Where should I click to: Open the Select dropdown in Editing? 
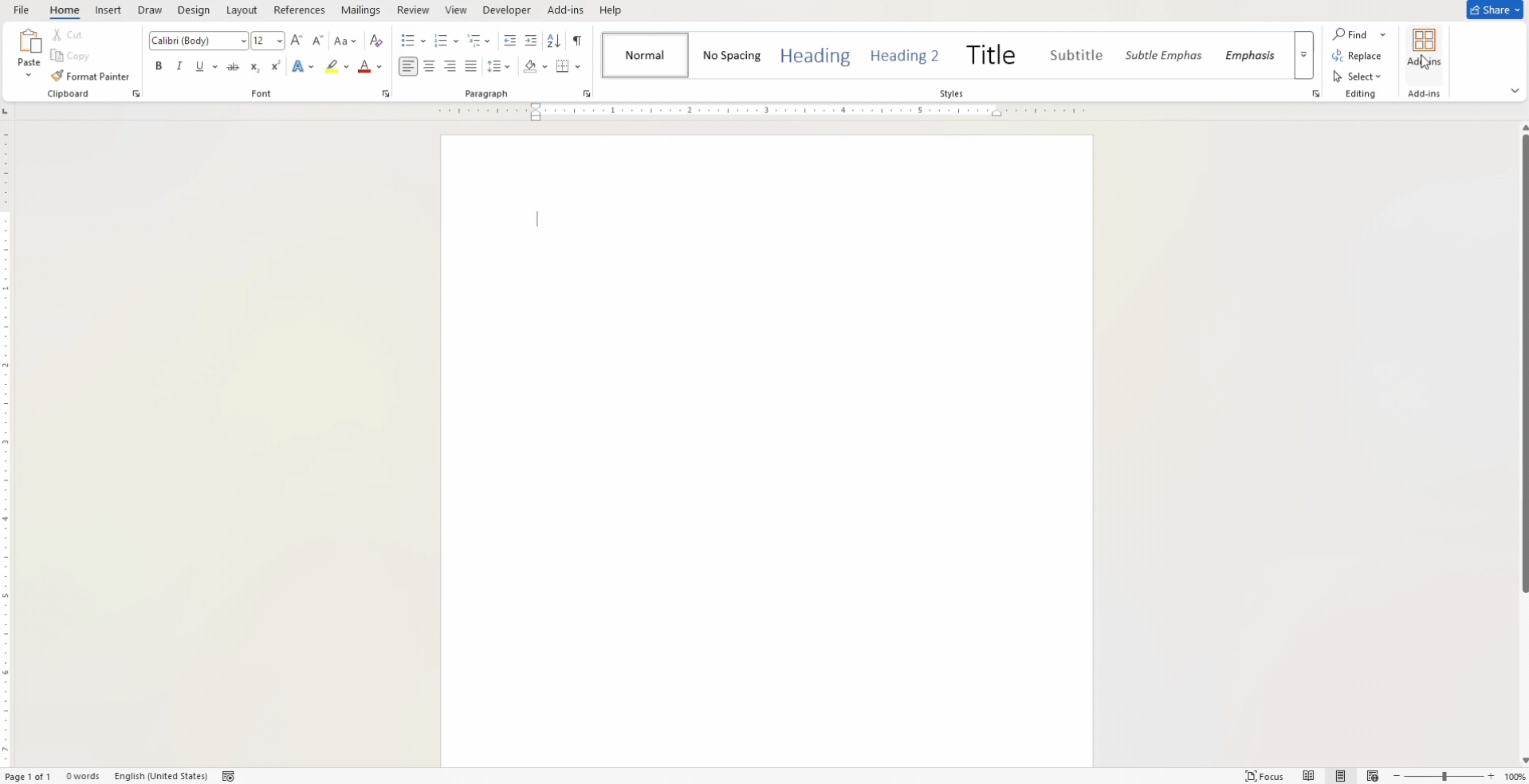[1357, 76]
